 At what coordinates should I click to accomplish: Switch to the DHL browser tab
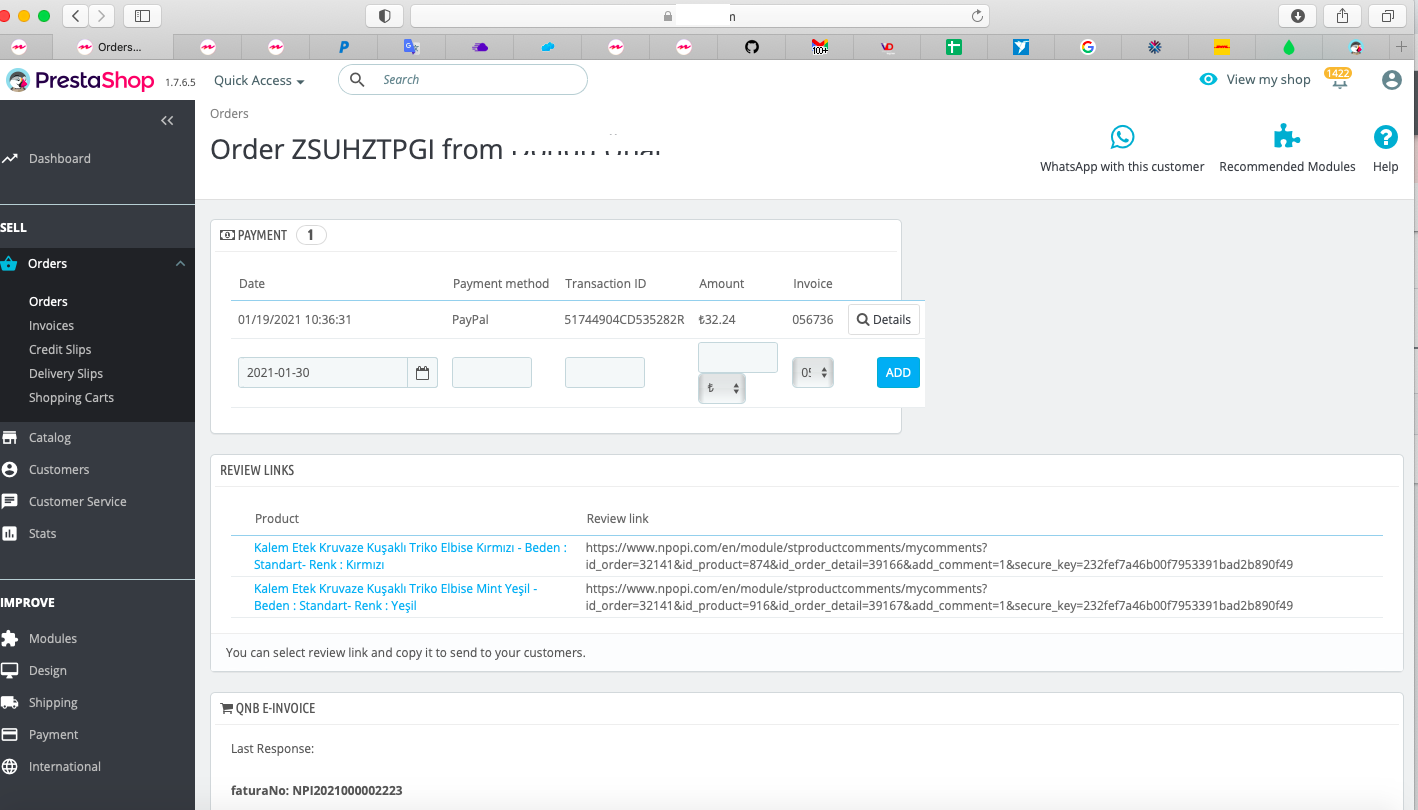click(1221, 47)
